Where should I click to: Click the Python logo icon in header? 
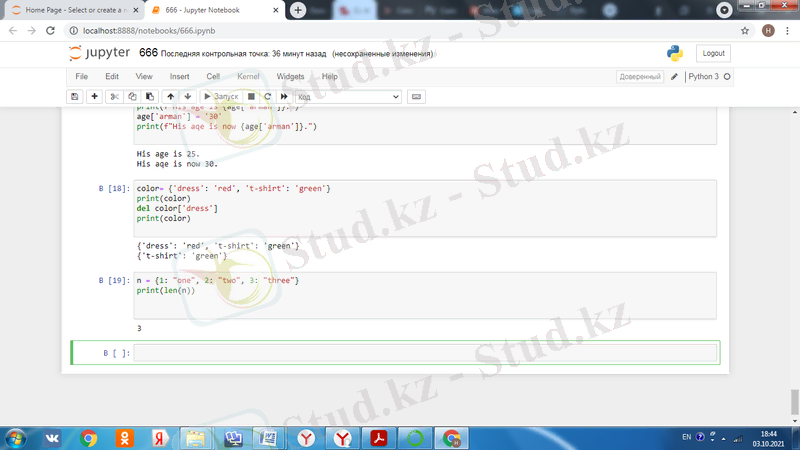(675, 53)
